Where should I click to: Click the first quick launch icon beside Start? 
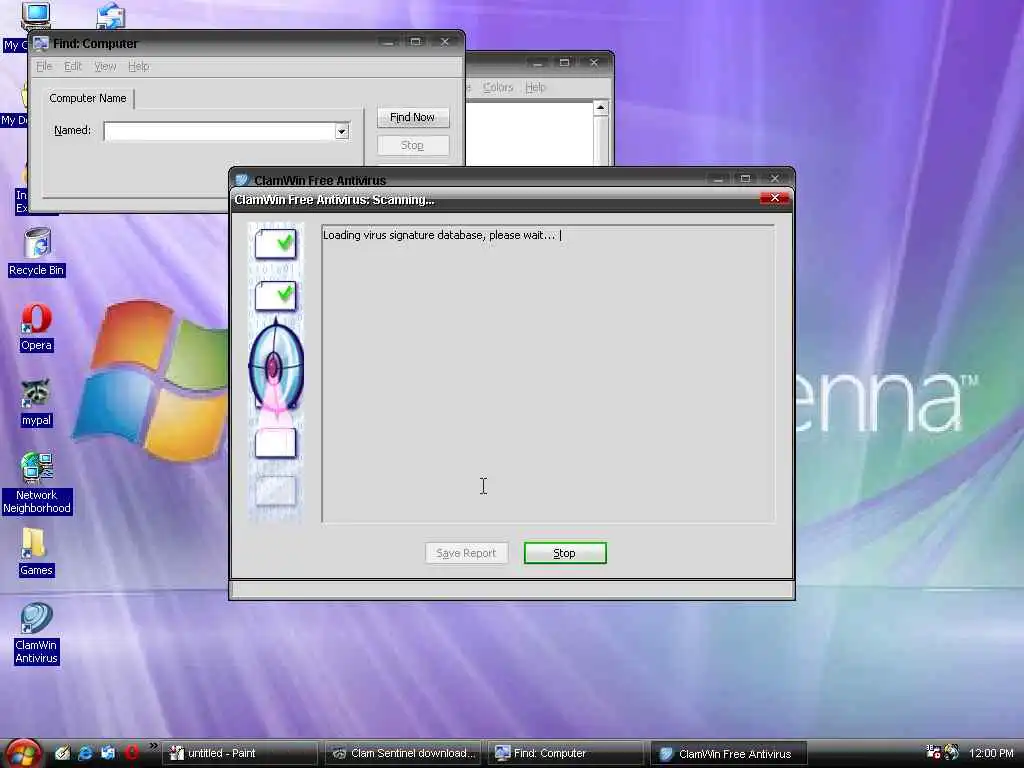[x=62, y=753]
